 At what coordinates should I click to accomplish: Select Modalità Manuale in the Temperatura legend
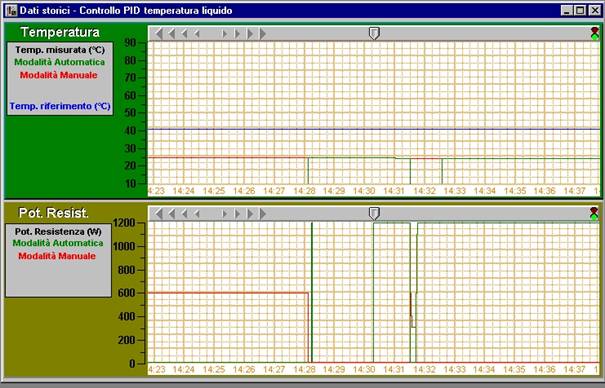click(59, 75)
